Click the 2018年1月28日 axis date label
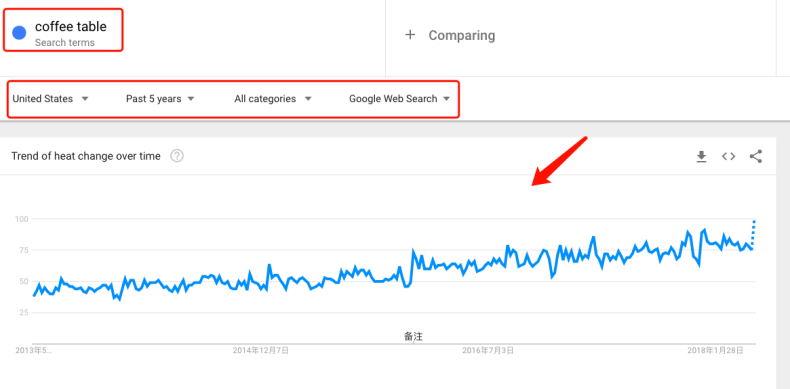790x389 pixels. [715, 350]
